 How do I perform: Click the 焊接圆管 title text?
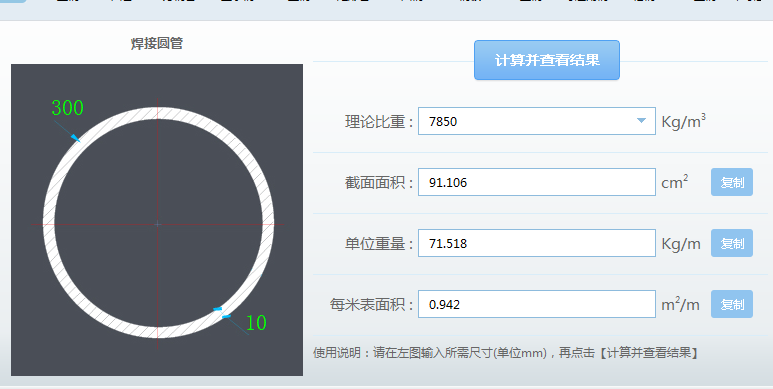(157, 43)
